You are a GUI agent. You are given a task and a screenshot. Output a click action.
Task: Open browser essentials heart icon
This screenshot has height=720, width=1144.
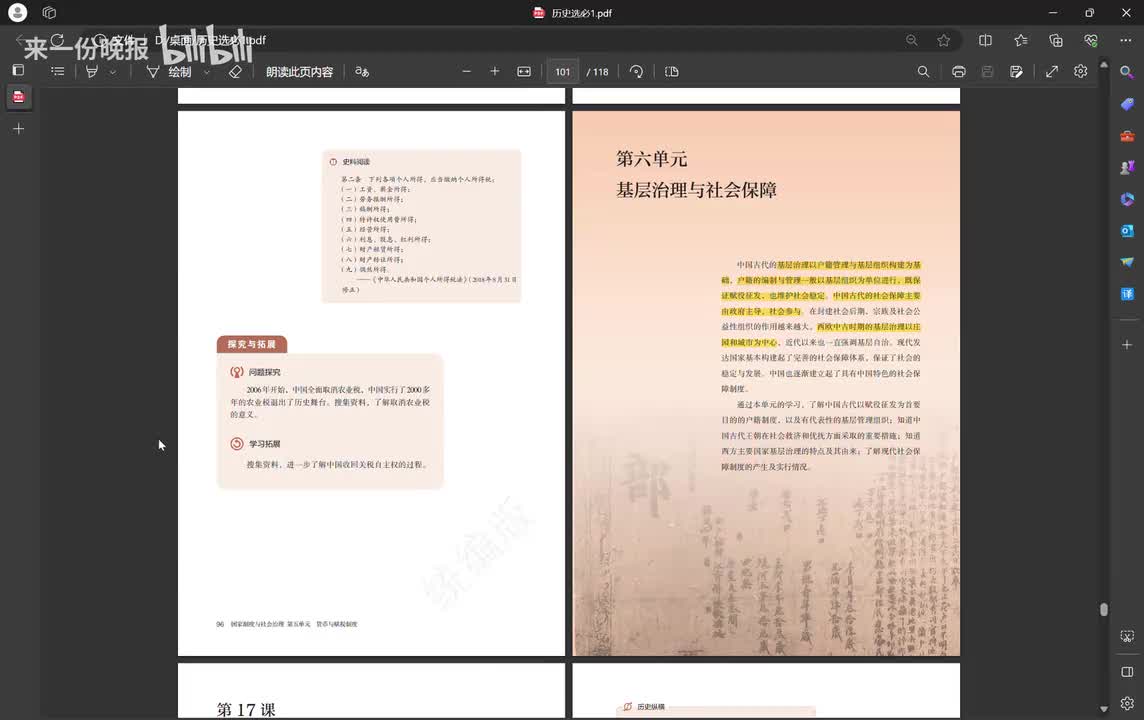tap(1091, 41)
